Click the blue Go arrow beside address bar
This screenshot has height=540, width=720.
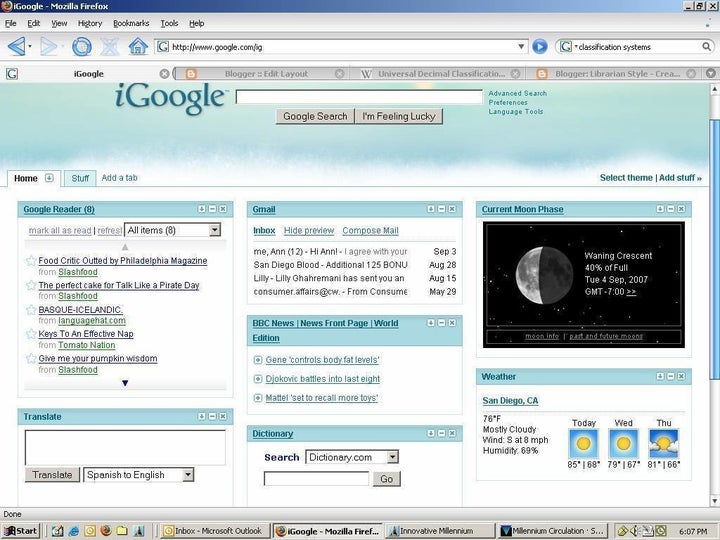click(x=540, y=46)
